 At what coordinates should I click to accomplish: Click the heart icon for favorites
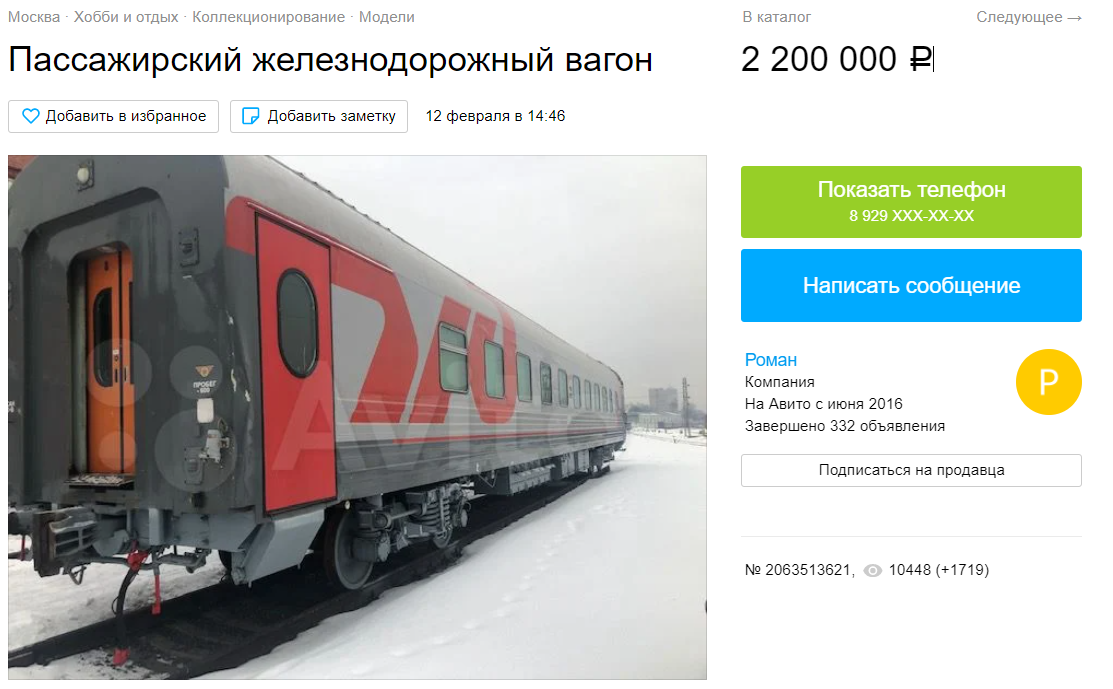point(31,116)
